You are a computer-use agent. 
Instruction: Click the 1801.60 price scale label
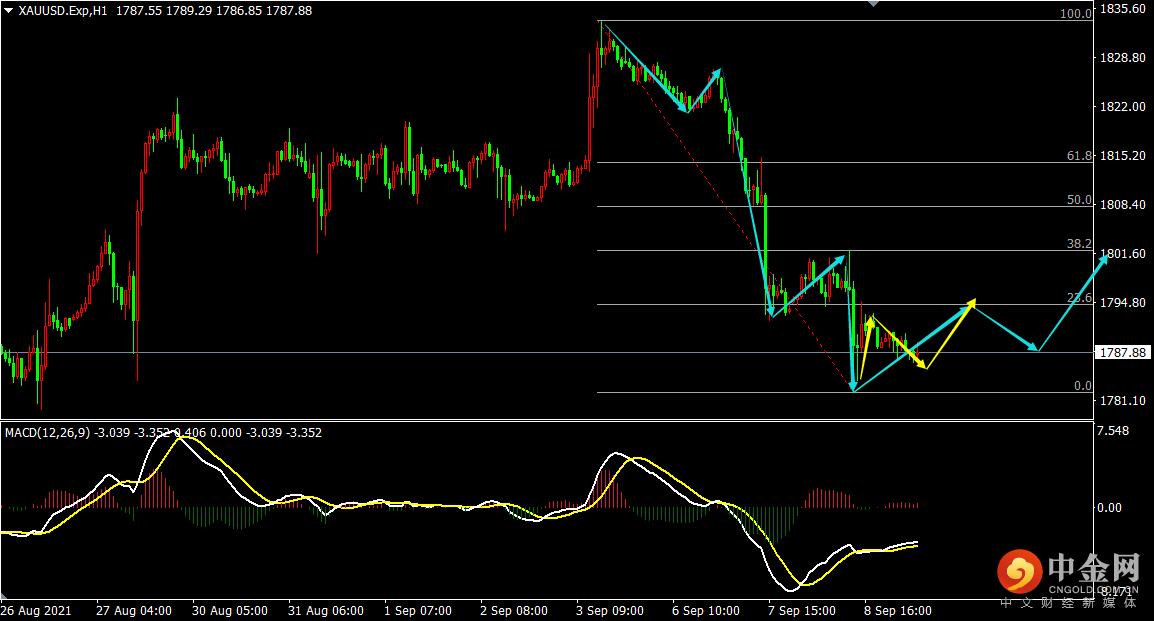click(1122, 254)
